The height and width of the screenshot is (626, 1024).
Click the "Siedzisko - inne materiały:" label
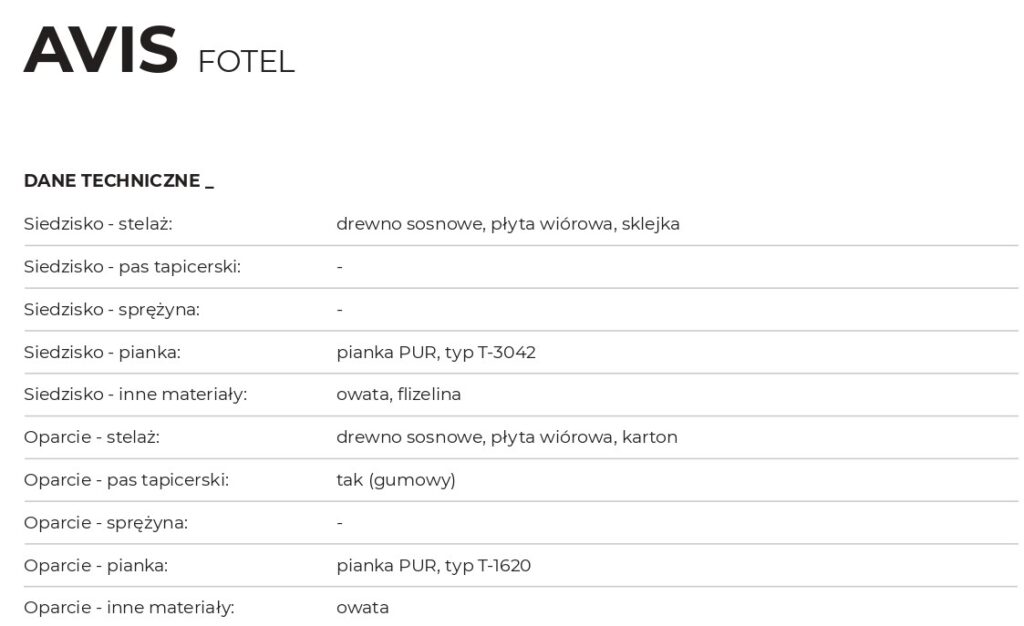(135, 395)
